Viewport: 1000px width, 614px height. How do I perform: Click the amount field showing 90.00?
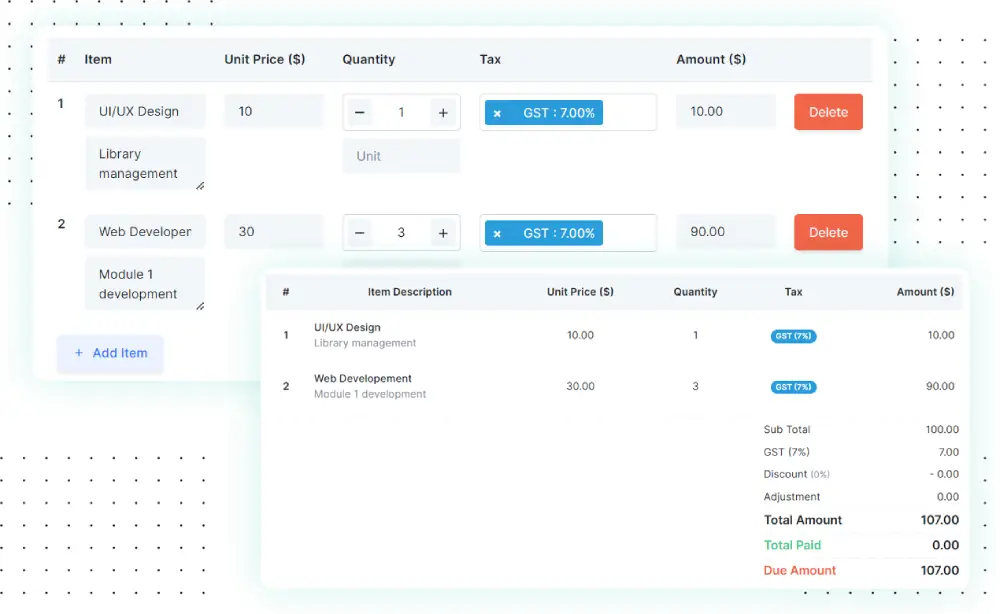tap(726, 232)
